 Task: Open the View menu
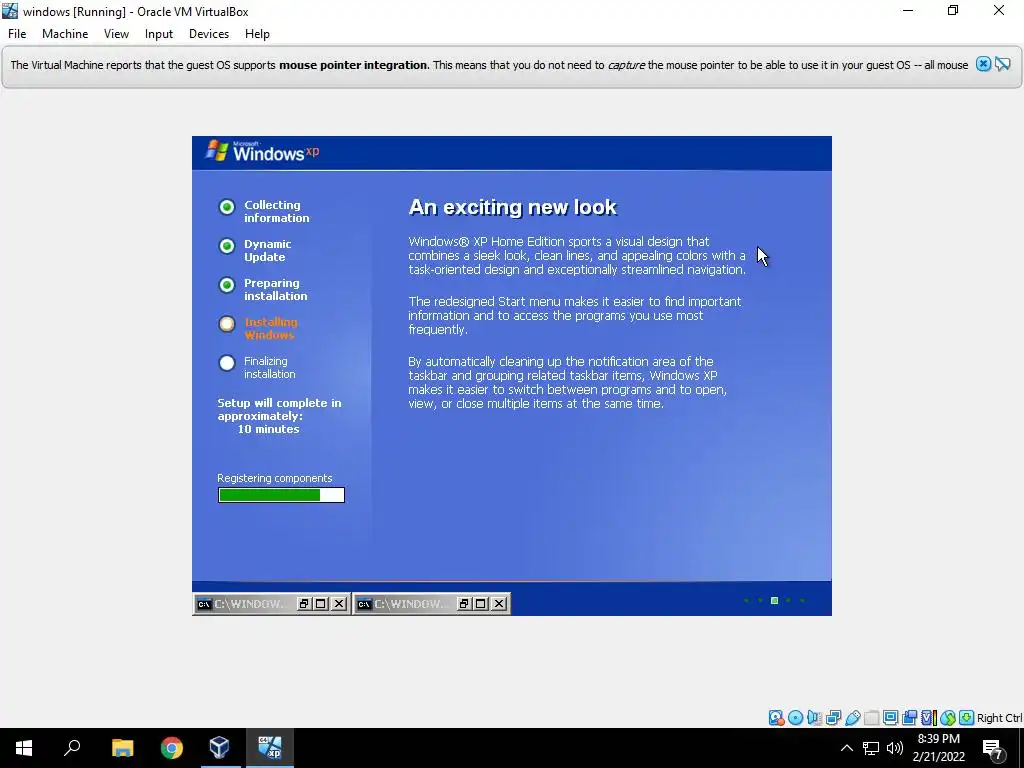coord(116,34)
